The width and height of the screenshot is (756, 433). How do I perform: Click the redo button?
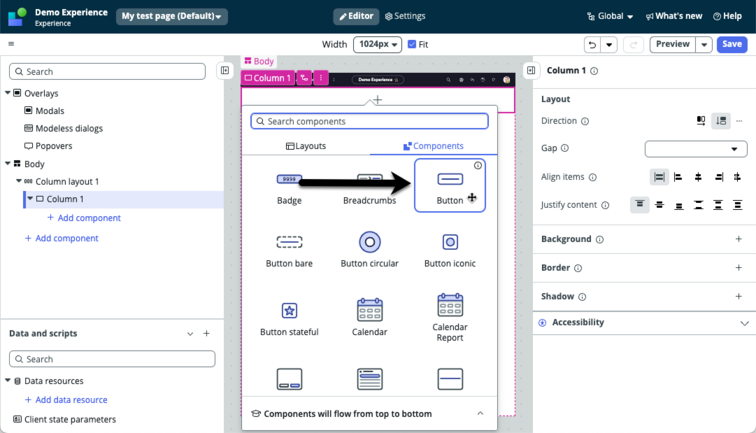pyautogui.click(x=633, y=44)
